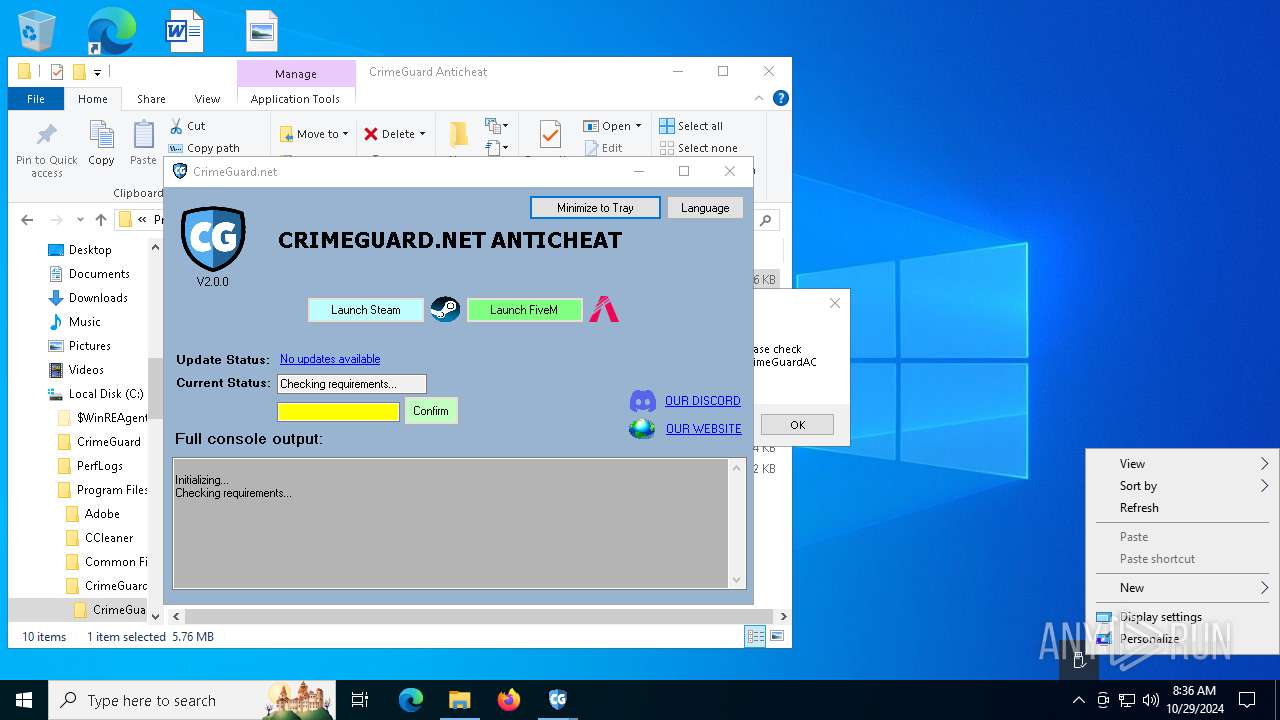Open Quick Access Toolbar customize dropdown

coord(97,72)
